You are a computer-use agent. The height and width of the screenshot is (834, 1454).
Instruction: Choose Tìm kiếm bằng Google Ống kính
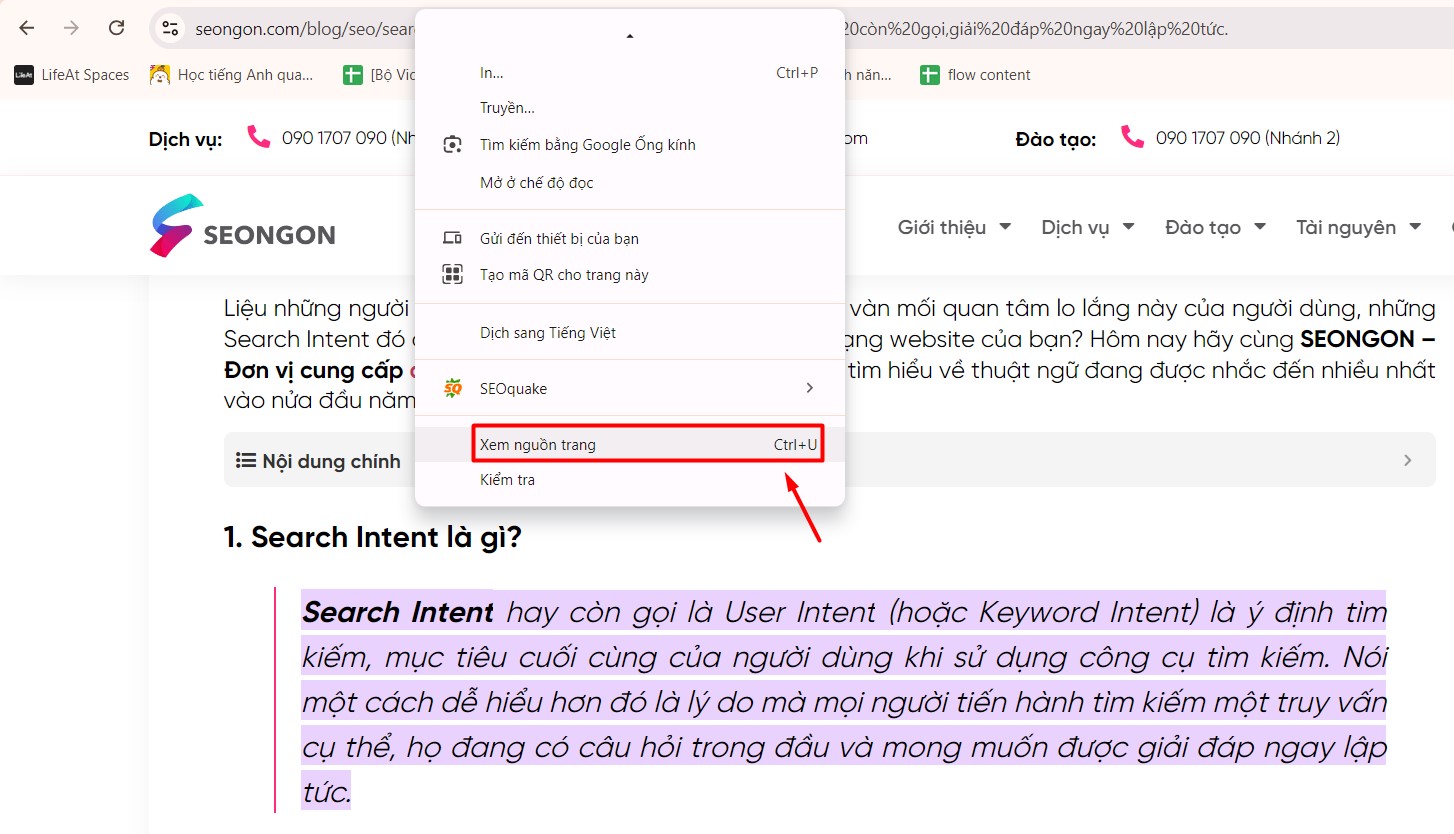pos(630,145)
